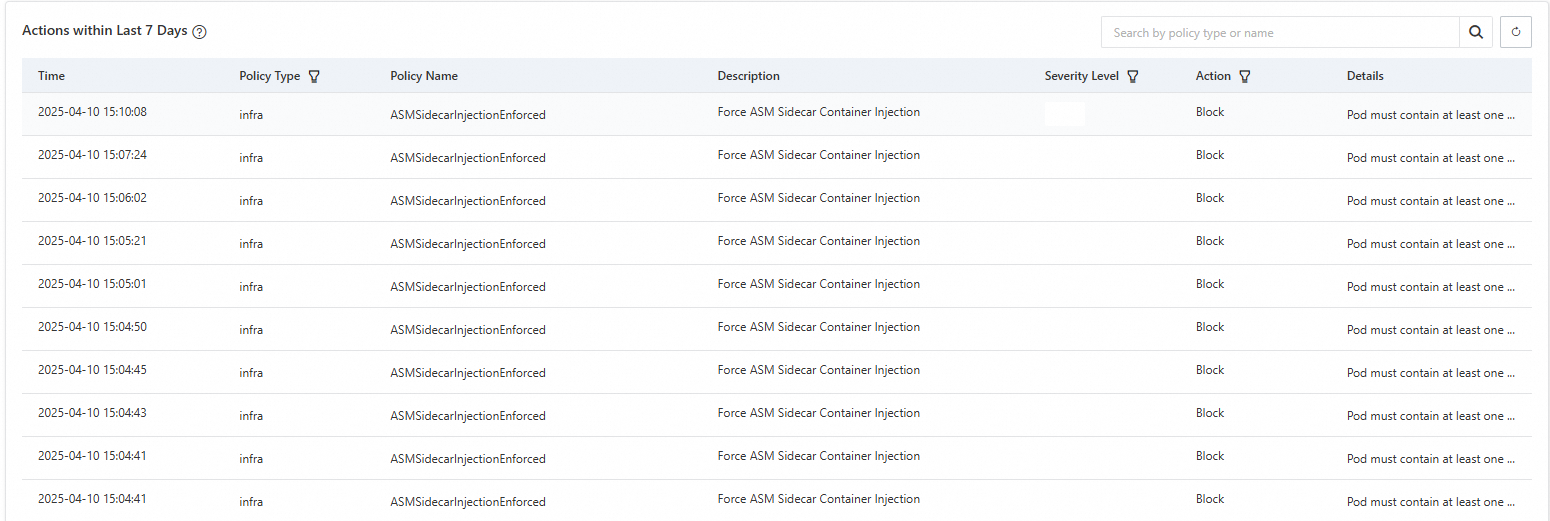Click the magnifier search button
The width and height of the screenshot is (1550, 521).
[1476, 32]
